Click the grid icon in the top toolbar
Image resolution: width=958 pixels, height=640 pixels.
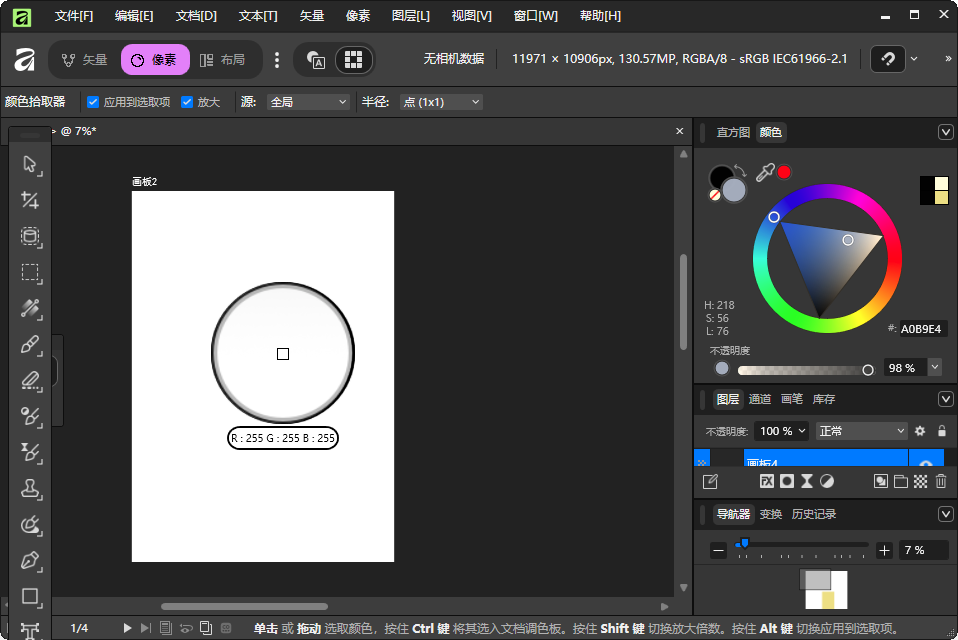[354, 59]
